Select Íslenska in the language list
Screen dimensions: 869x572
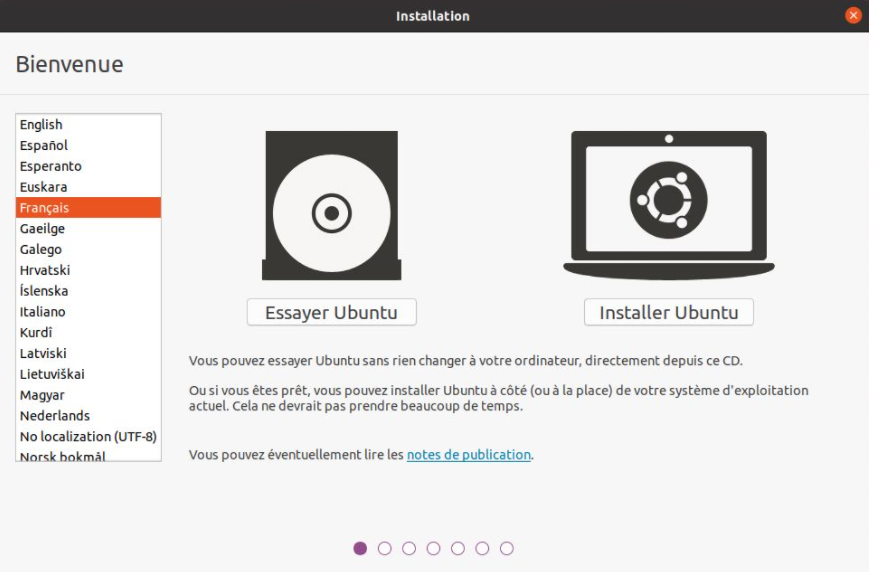point(88,290)
